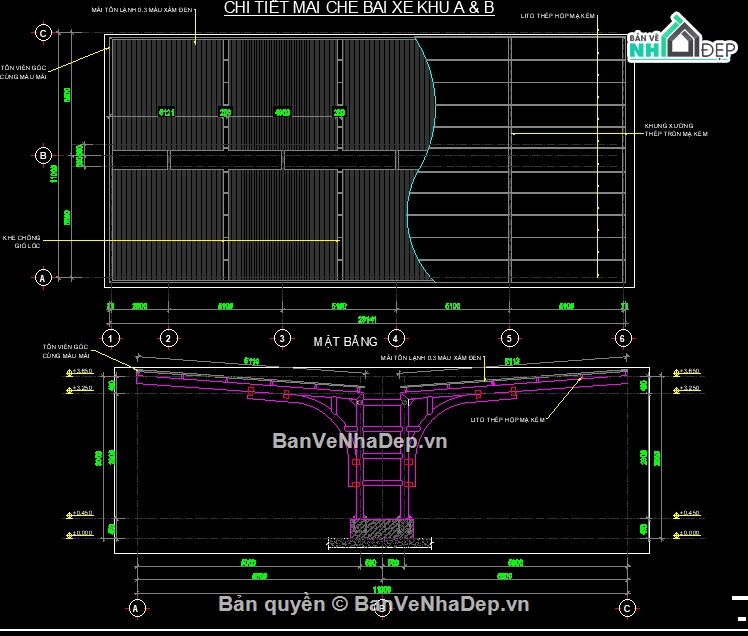Screen dimensions: 748x636
Task: Select the 'LITO THÉP HỘP MẠ KẼM' note in the section
Action: 507,420
